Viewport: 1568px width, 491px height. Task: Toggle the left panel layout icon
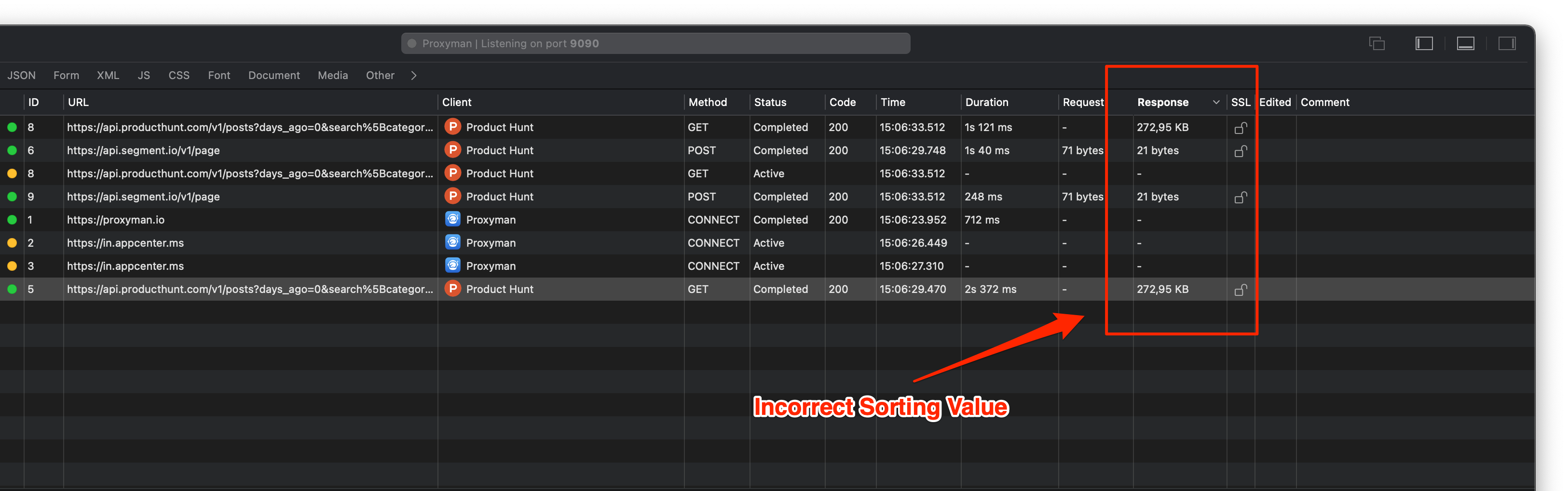pos(1424,43)
